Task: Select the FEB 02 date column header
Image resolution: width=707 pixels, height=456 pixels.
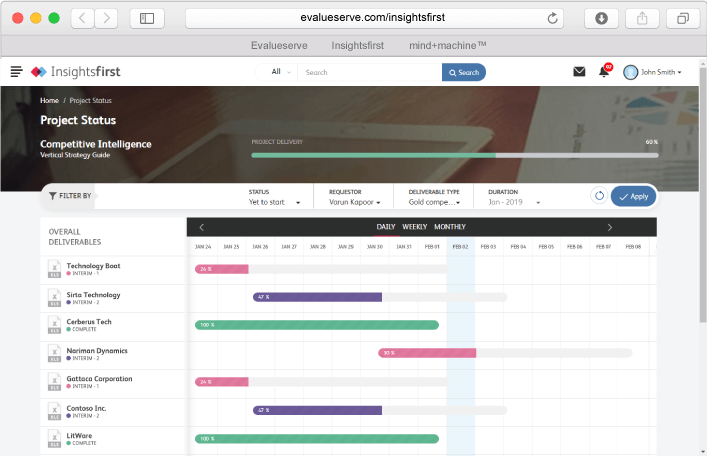Action: coord(460,247)
